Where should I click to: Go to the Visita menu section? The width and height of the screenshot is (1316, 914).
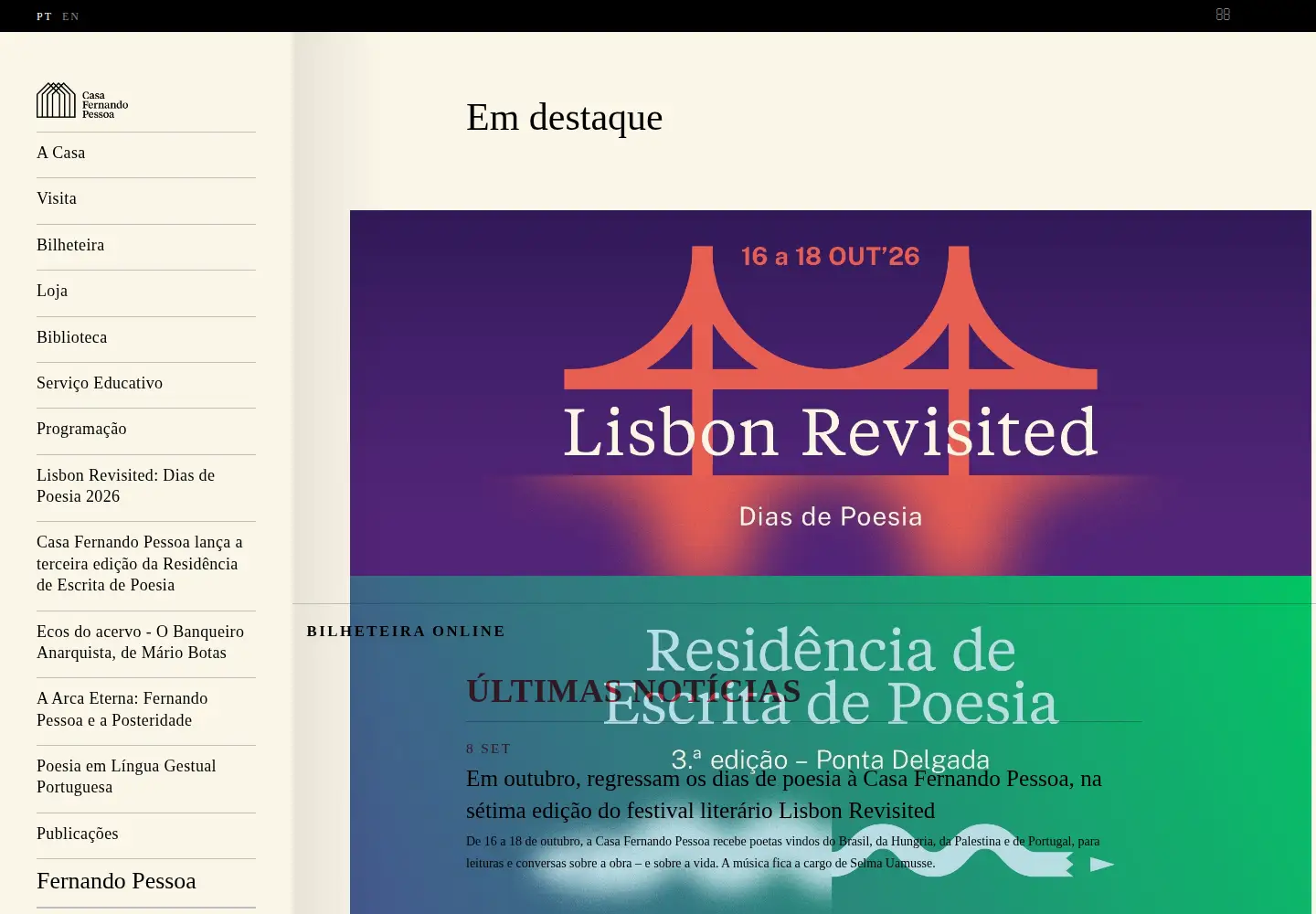pyautogui.click(x=57, y=198)
